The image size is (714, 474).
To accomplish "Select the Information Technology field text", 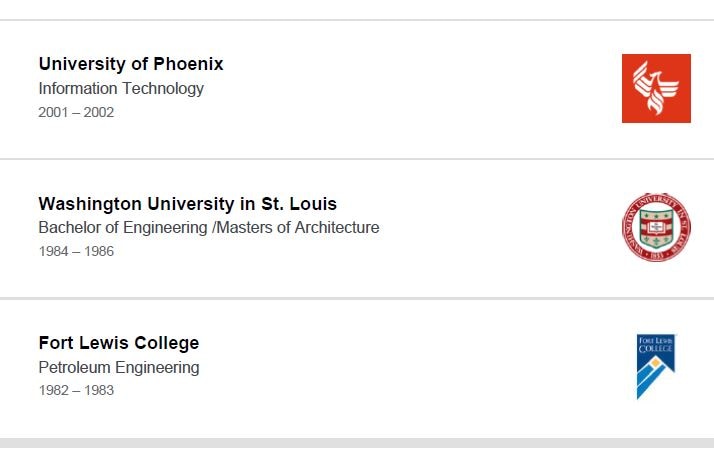I will 121,88.
